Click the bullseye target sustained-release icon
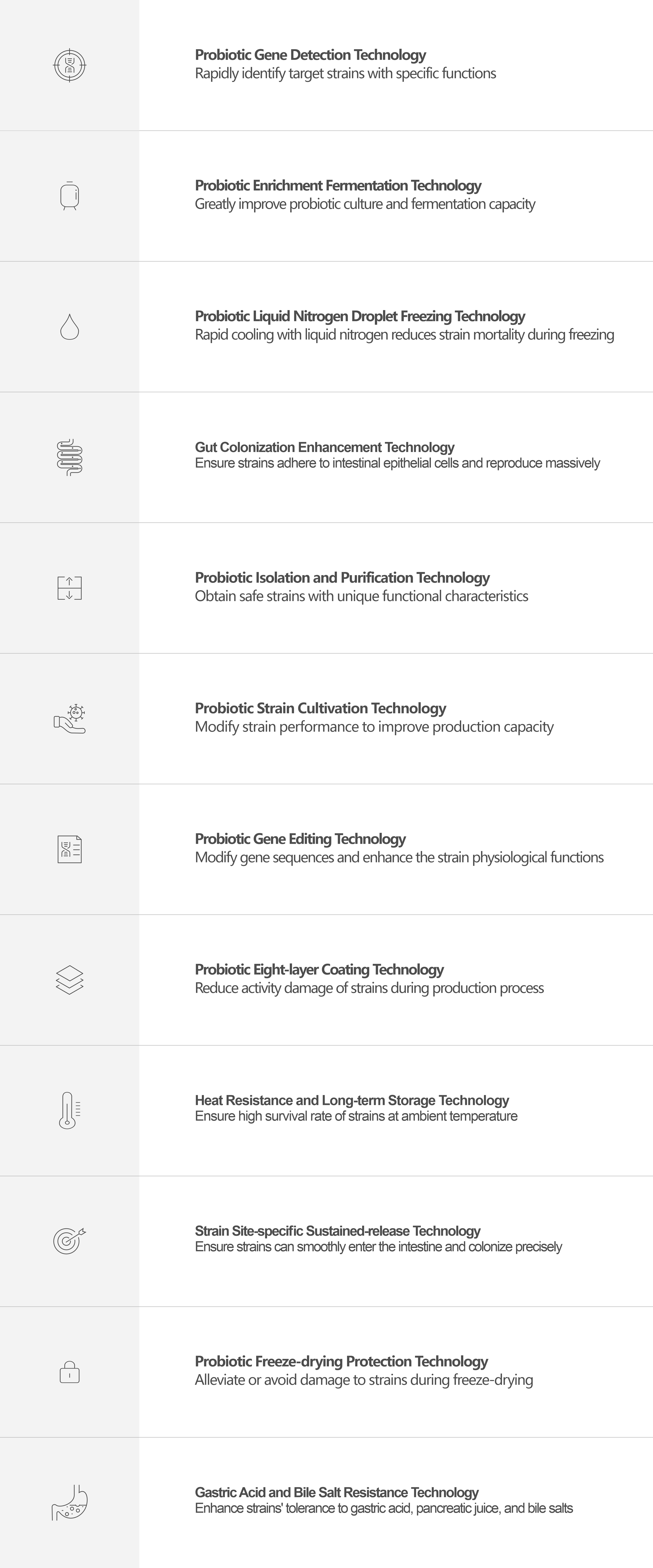The image size is (653, 1568). click(x=69, y=1241)
